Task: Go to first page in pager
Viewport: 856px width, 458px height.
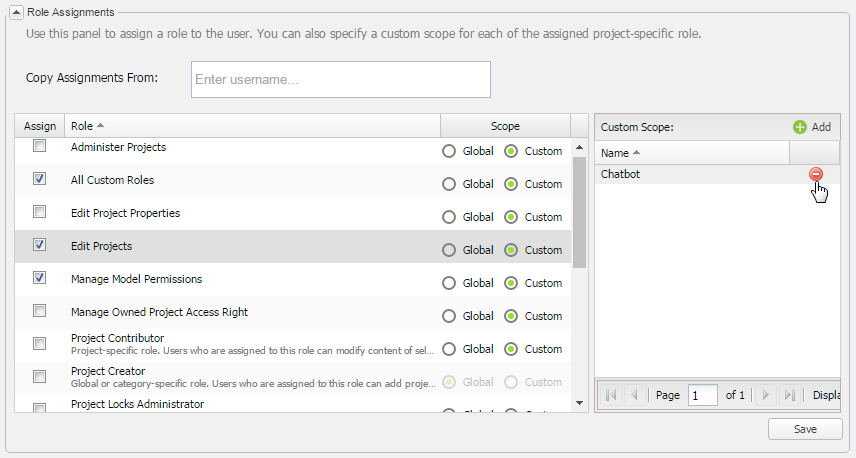Action: click(611, 395)
